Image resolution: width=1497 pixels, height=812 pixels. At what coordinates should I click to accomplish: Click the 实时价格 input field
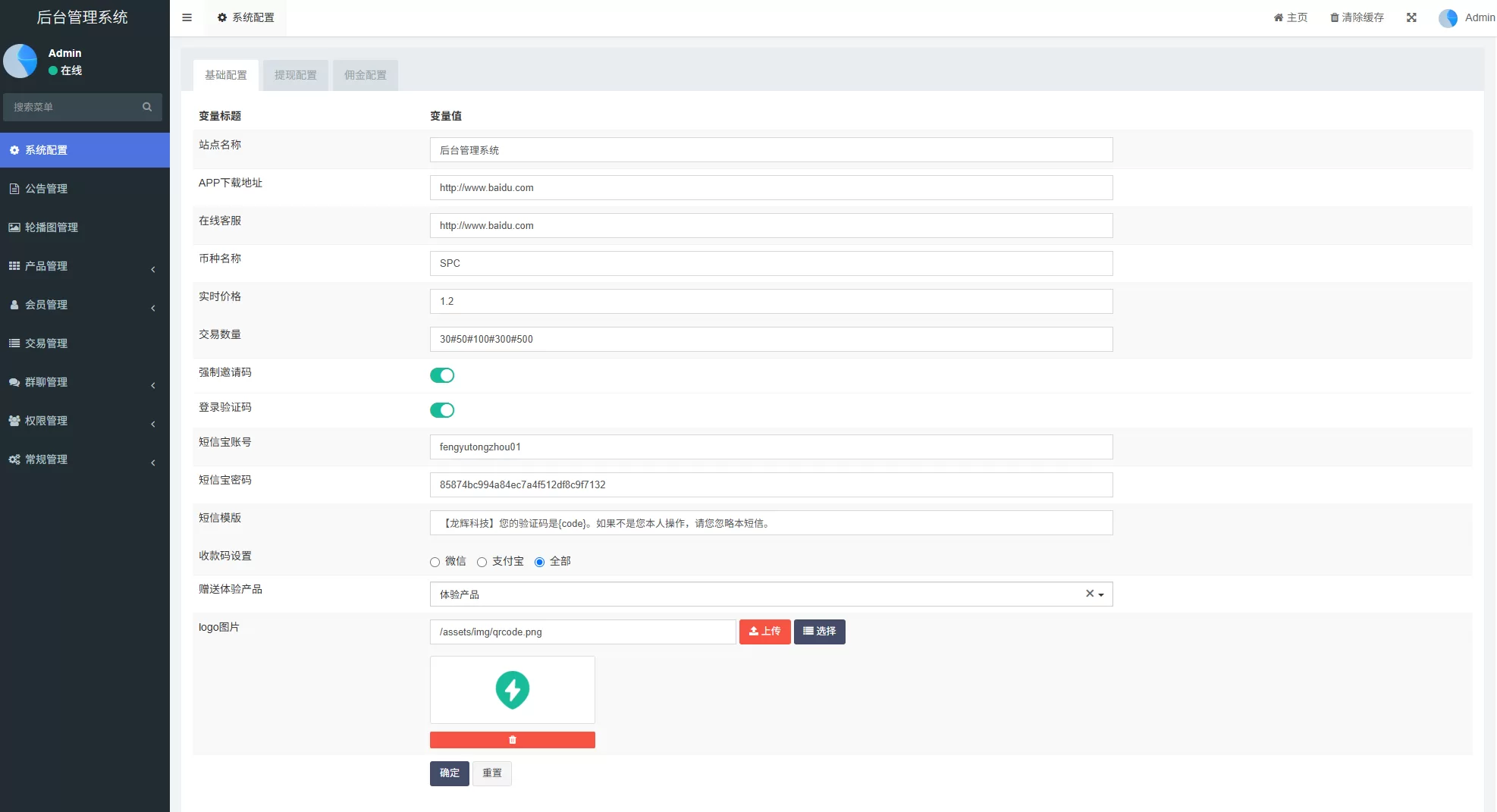coord(770,301)
